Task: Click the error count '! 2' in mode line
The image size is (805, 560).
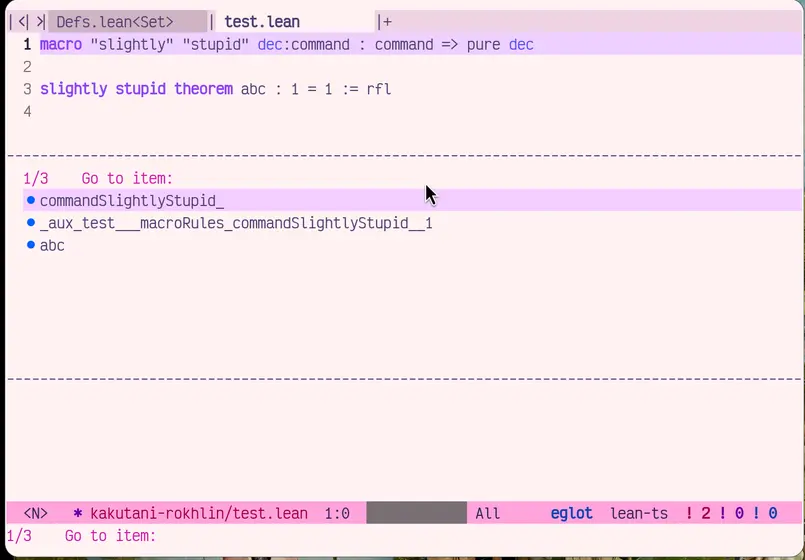Action: [x=697, y=513]
